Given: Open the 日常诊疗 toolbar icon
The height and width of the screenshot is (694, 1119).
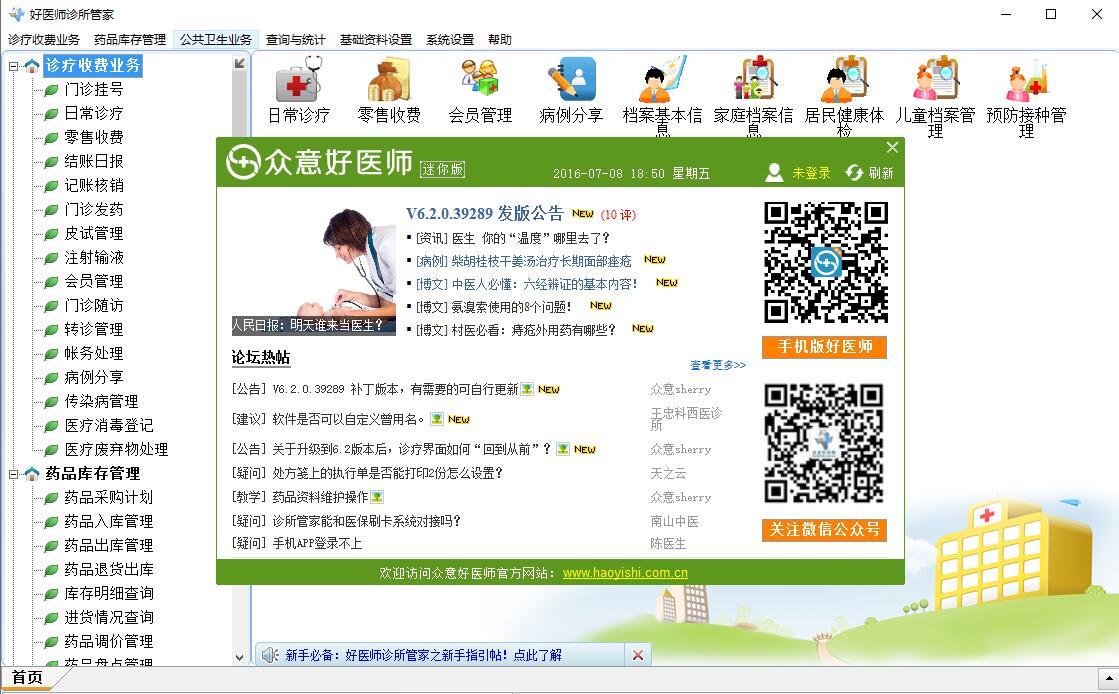Looking at the screenshot, I should (x=298, y=80).
